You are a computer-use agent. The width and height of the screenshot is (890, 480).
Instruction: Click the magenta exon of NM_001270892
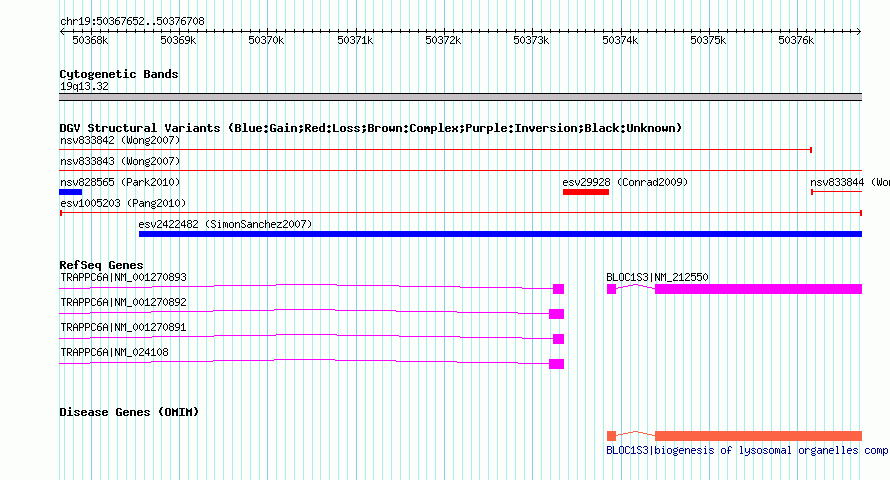[556, 314]
